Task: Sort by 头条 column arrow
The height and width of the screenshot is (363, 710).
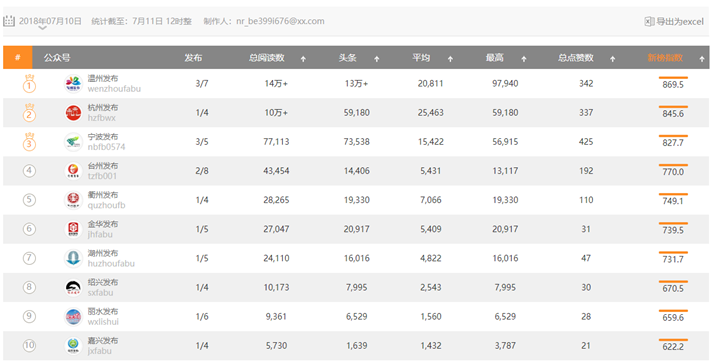Action: 376,59
